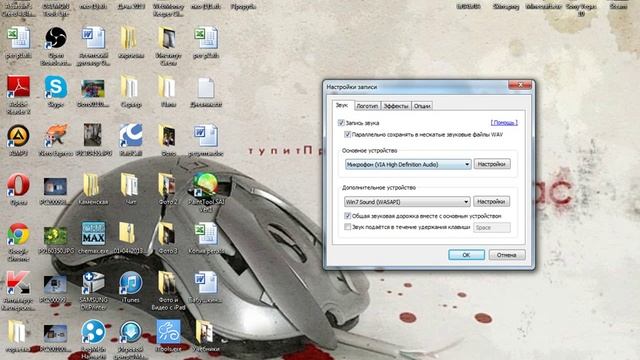Open the Основное устройство microphone dropdown
Image resolution: width=640 pixels, height=360 pixels.
pyautogui.click(x=408, y=164)
